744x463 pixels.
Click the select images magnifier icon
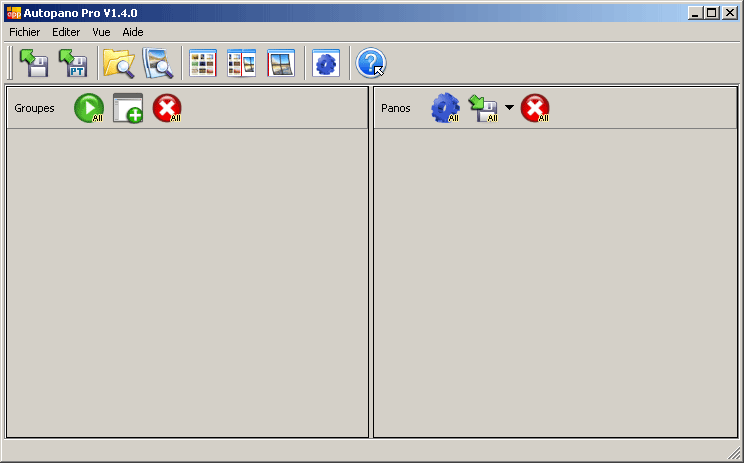(x=158, y=63)
